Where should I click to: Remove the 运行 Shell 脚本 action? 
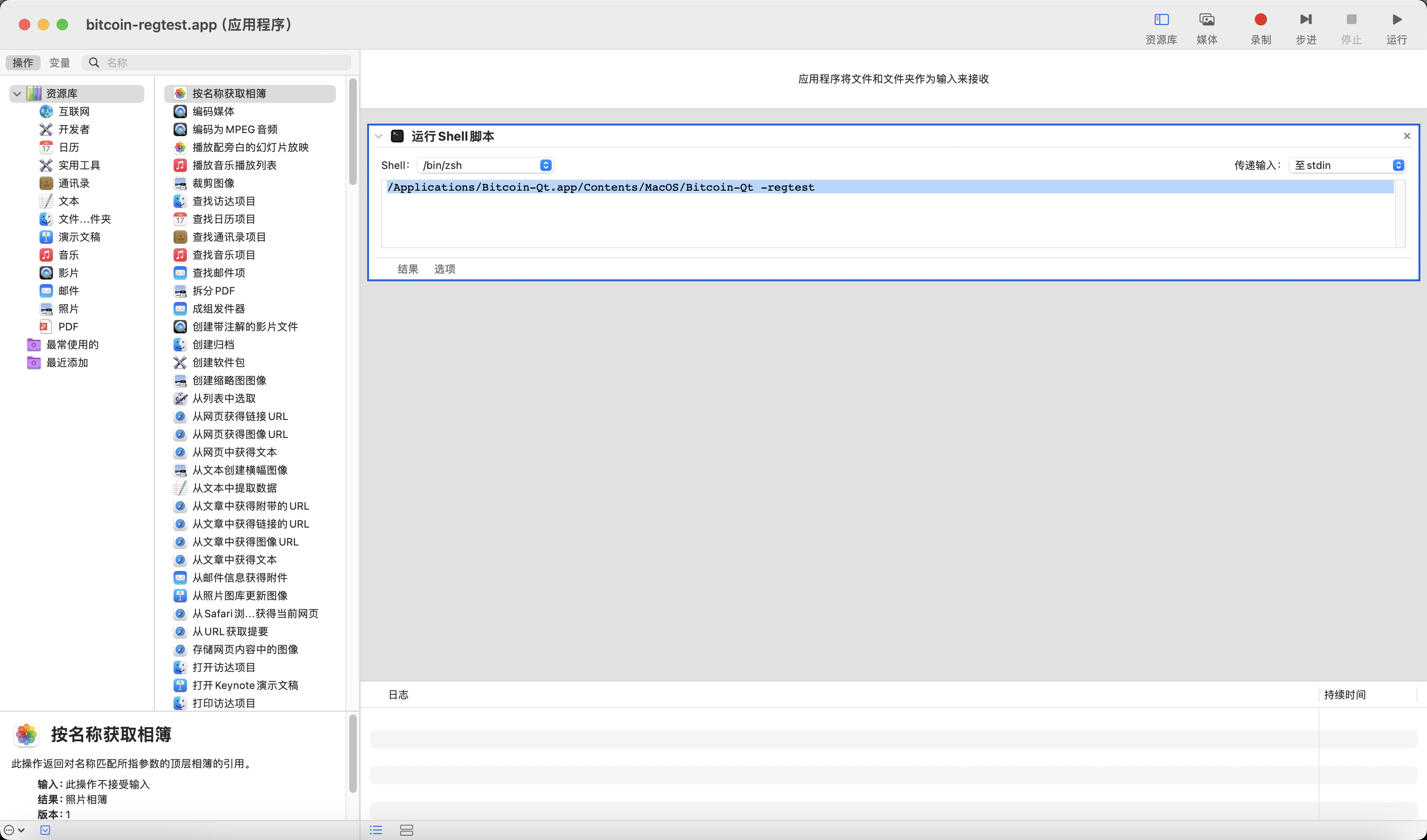(1407, 136)
